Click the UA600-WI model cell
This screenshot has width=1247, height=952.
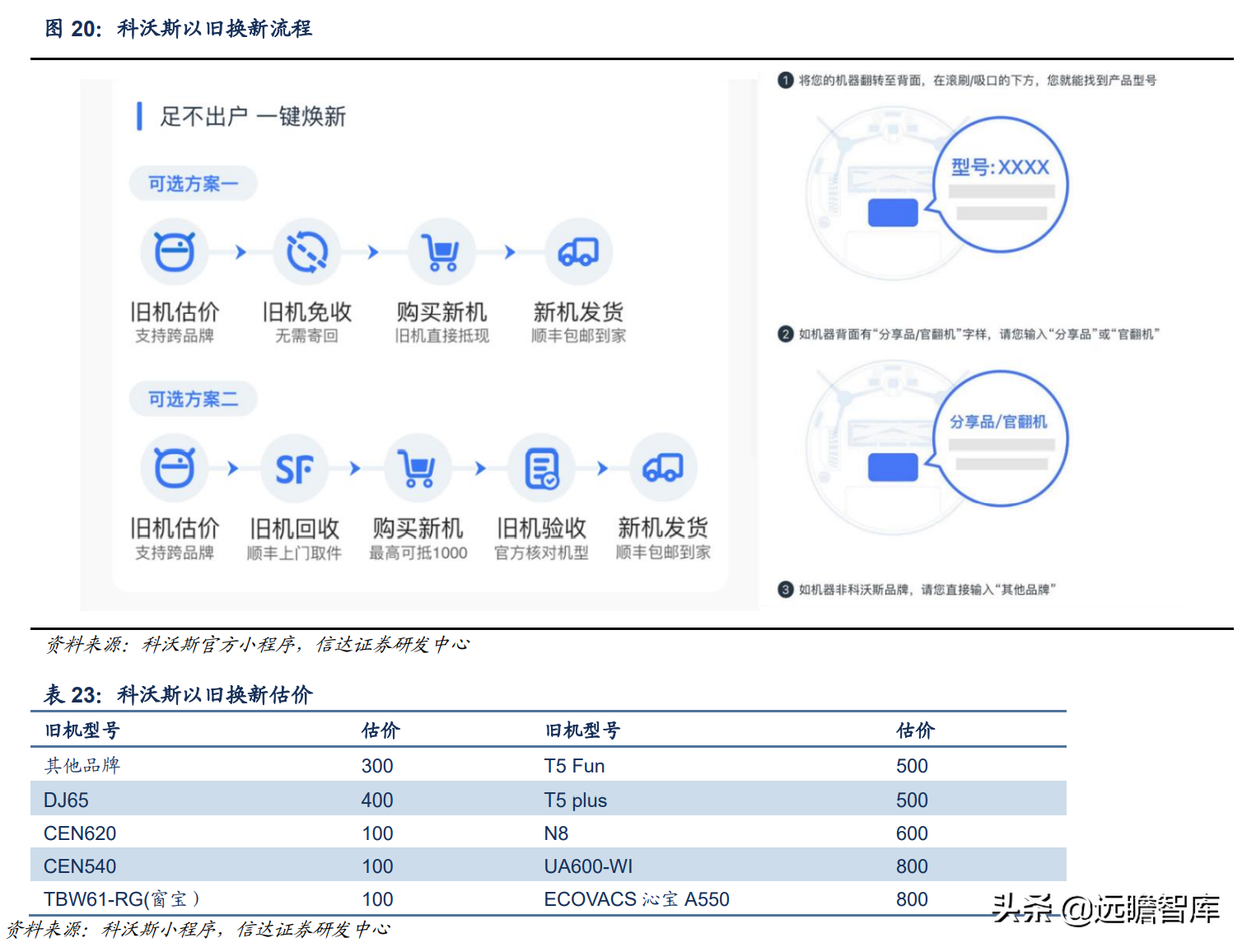(588, 866)
